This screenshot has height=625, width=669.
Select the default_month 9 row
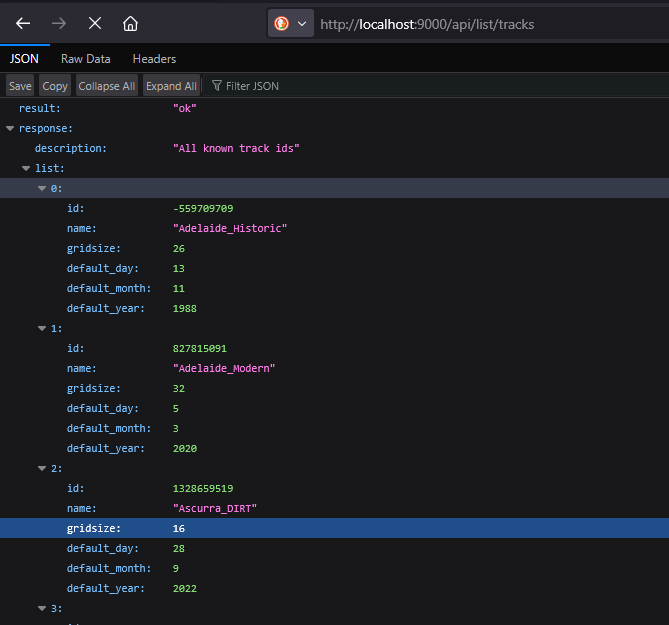[x=334, y=568]
